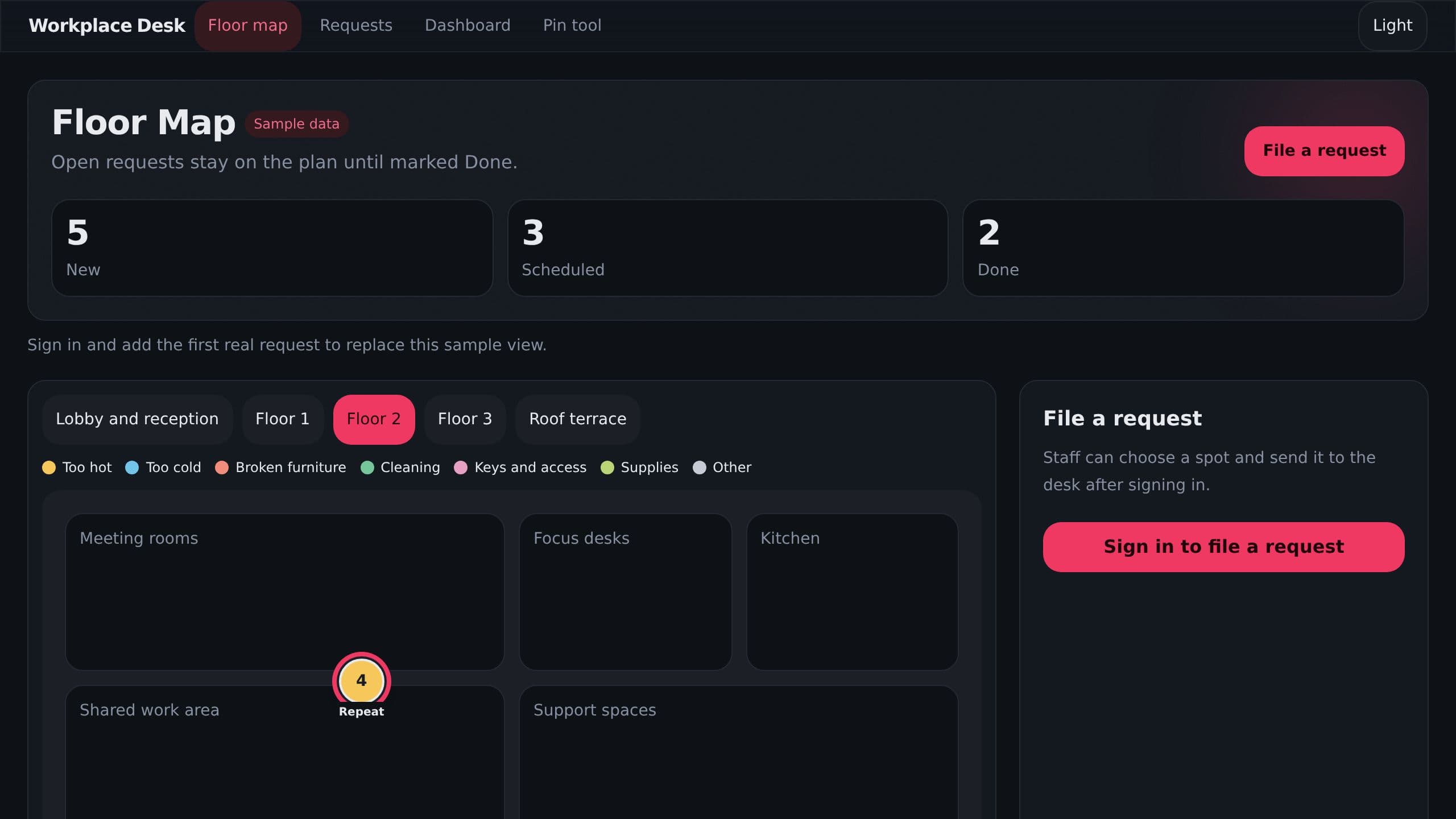The image size is (1456, 819).
Task: Click the blue Too cold legend dot
Action: point(132,468)
